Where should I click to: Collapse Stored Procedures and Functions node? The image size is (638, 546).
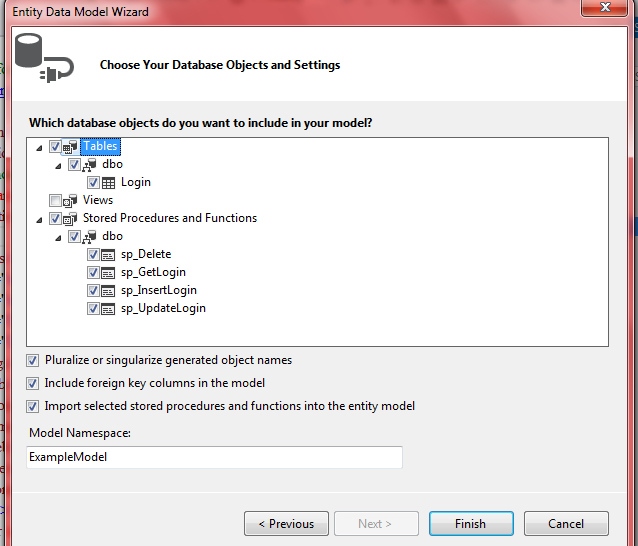(39, 220)
